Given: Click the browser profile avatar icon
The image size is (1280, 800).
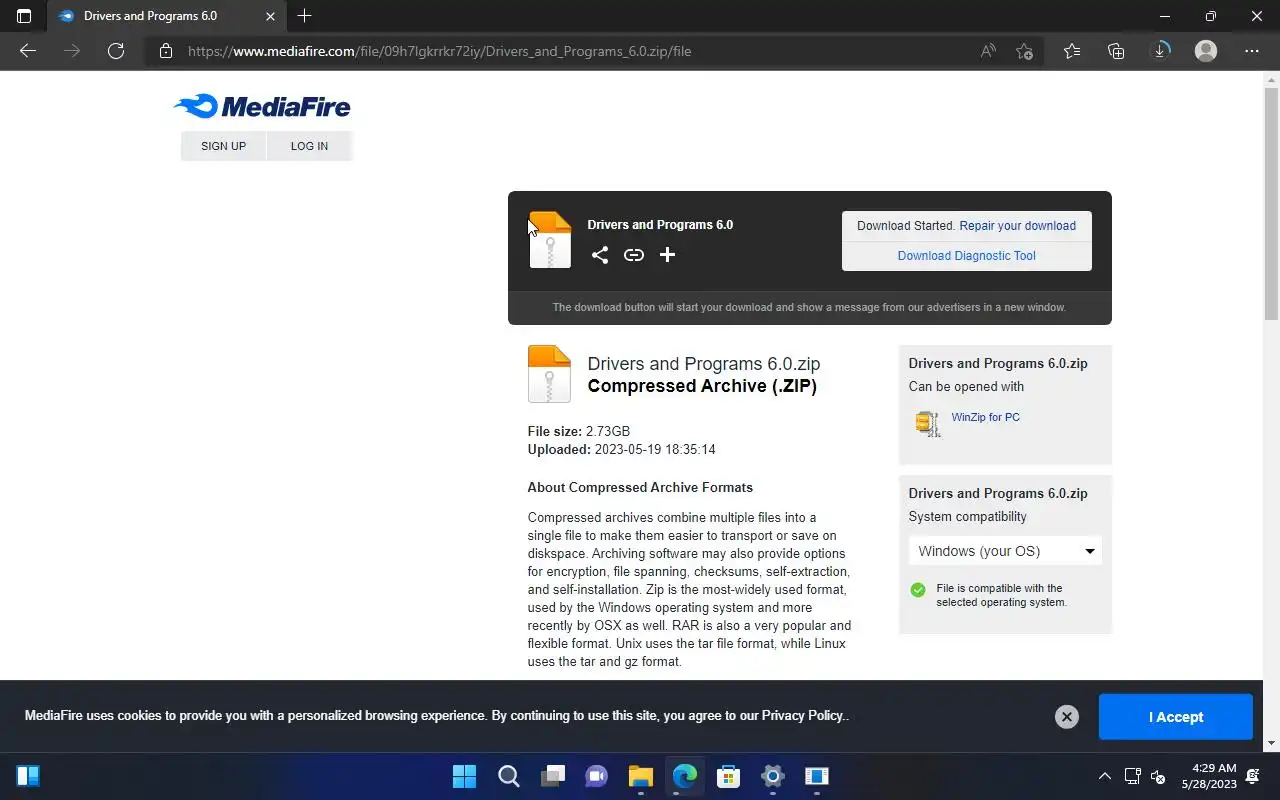Looking at the screenshot, I should tap(1206, 51).
